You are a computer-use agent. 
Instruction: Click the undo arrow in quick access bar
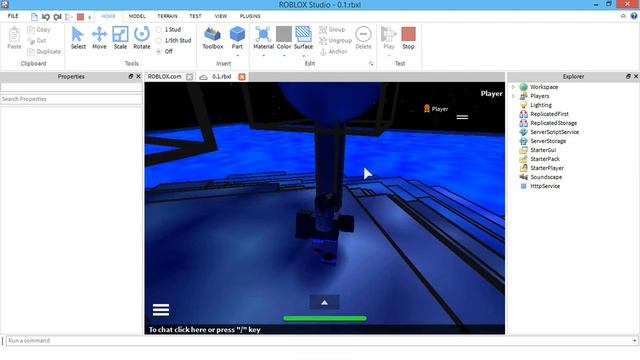45,17
